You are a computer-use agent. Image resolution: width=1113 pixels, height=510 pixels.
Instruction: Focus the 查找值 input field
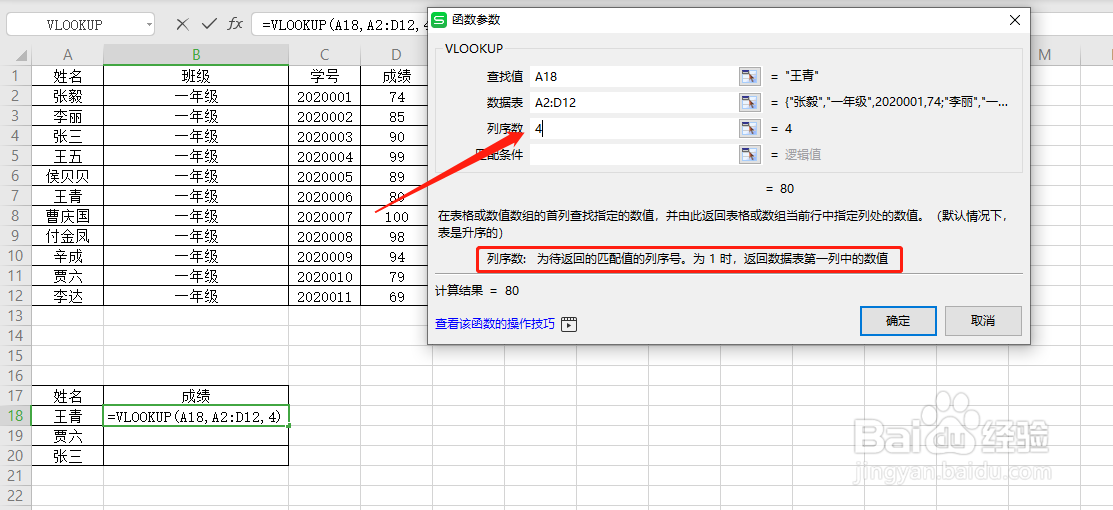(x=632, y=76)
